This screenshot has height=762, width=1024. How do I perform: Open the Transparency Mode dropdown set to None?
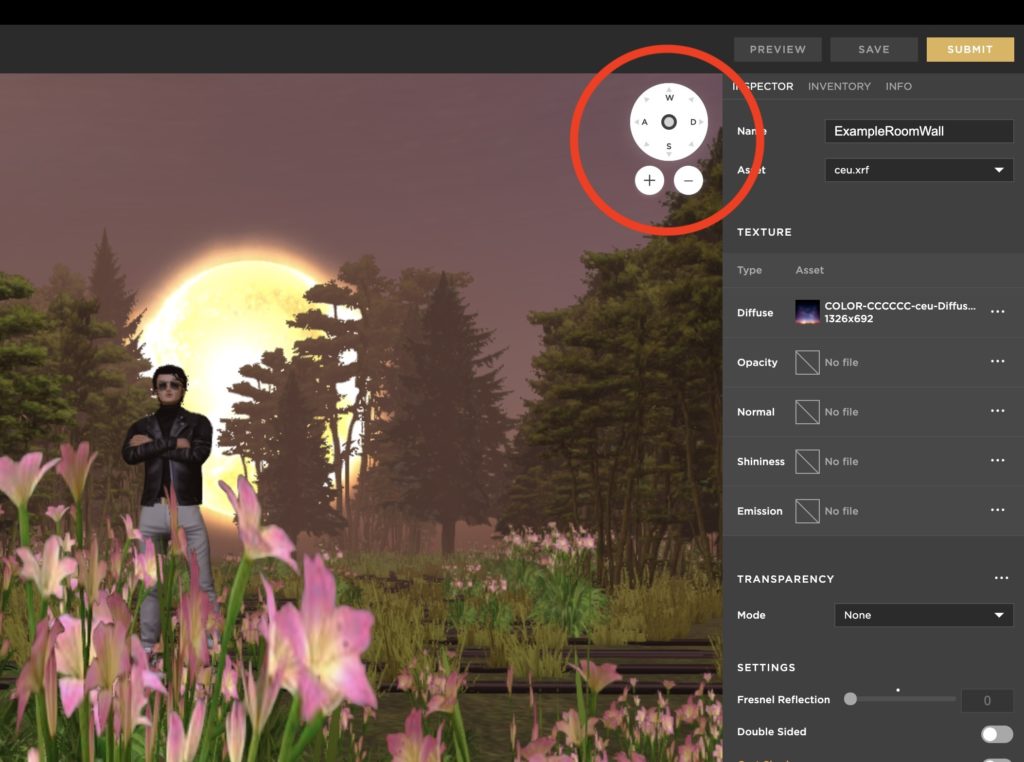point(922,615)
